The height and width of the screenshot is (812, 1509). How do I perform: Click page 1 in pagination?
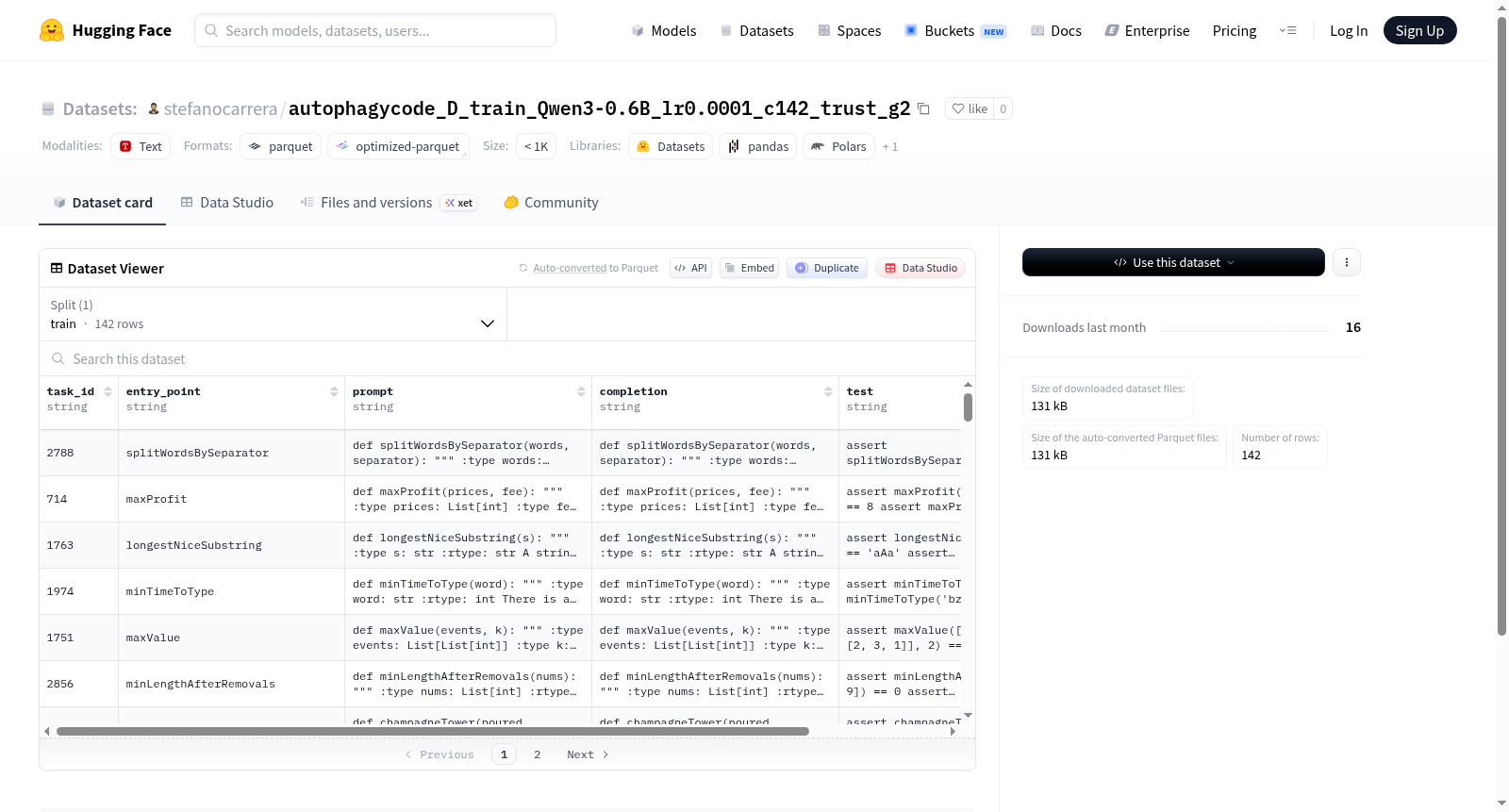504,754
